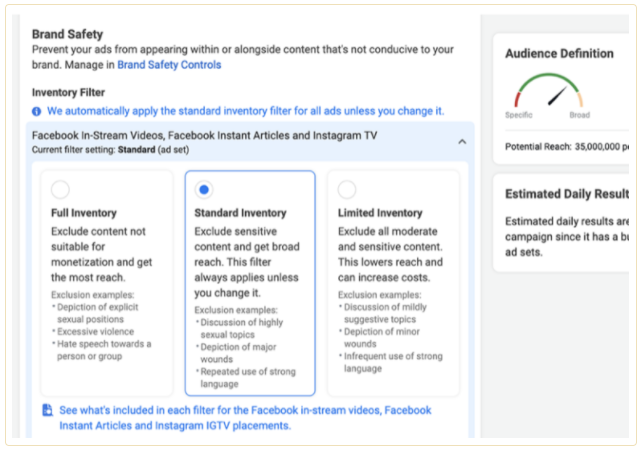Collapse the Facebook In-Stream Videos section chevron
Image resolution: width=643 pixels, height=452 pixels.
[462, 142]
